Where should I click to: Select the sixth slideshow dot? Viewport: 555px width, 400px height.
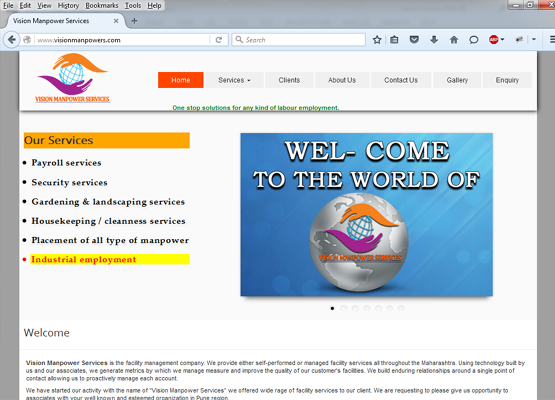click(x=390, y=308)
